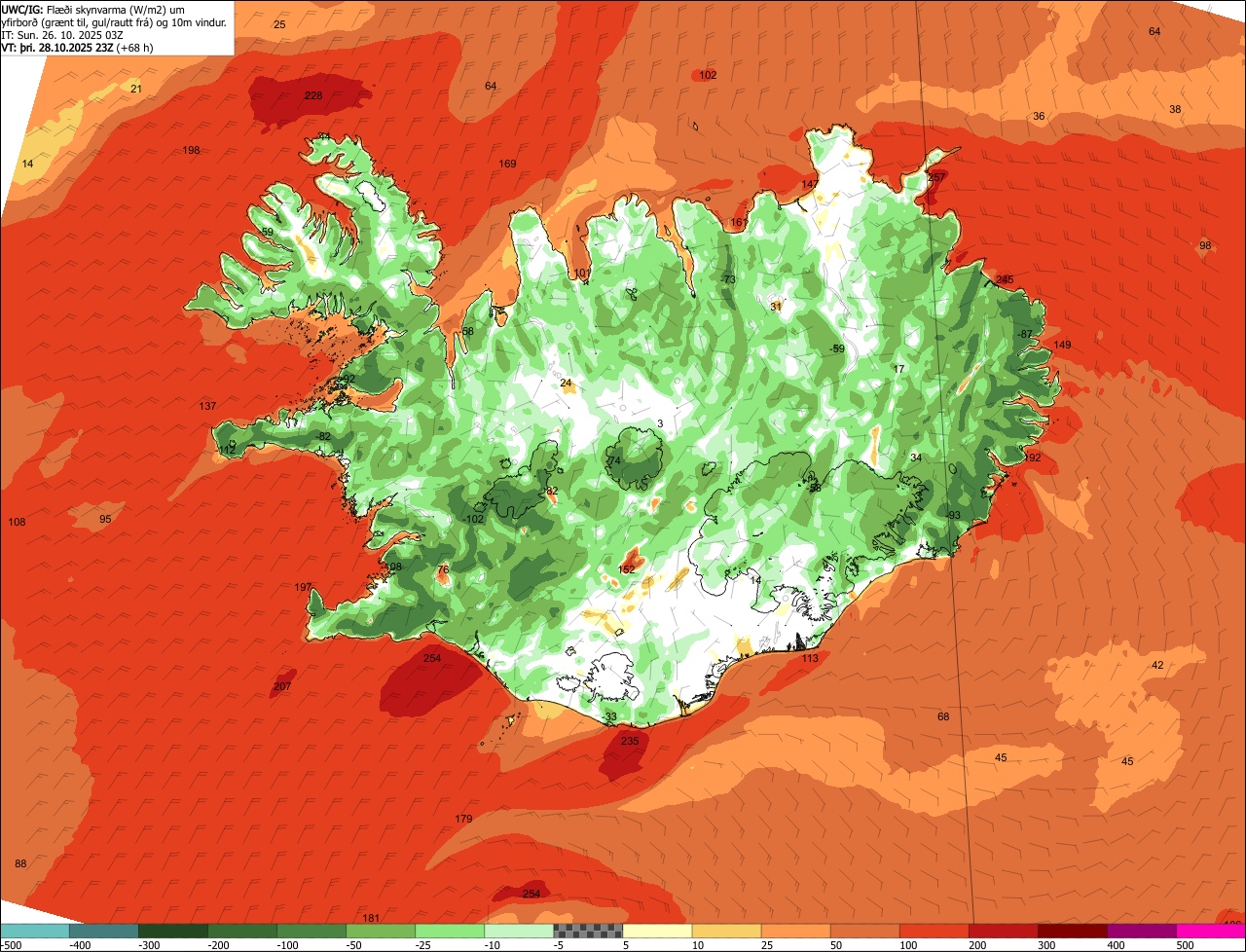
Task: Click the -87 value in the Eastfjords
Action: click(x=1024, y=334)
